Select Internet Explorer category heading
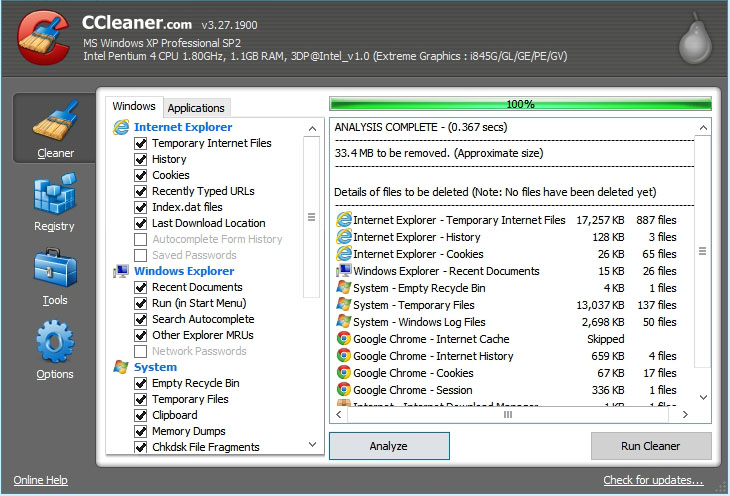730x496 pixels. coord(183,127)
